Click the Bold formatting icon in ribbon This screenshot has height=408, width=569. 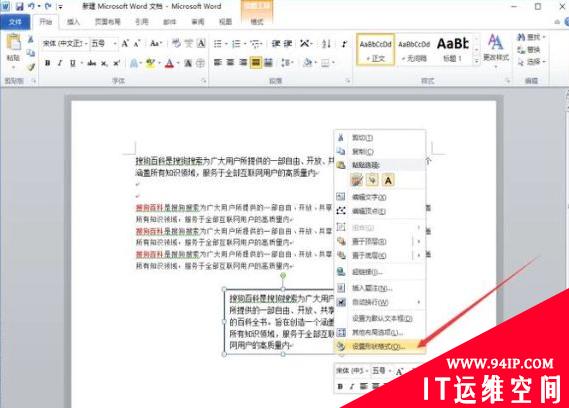pyautogui.click(x=48, y=63)
